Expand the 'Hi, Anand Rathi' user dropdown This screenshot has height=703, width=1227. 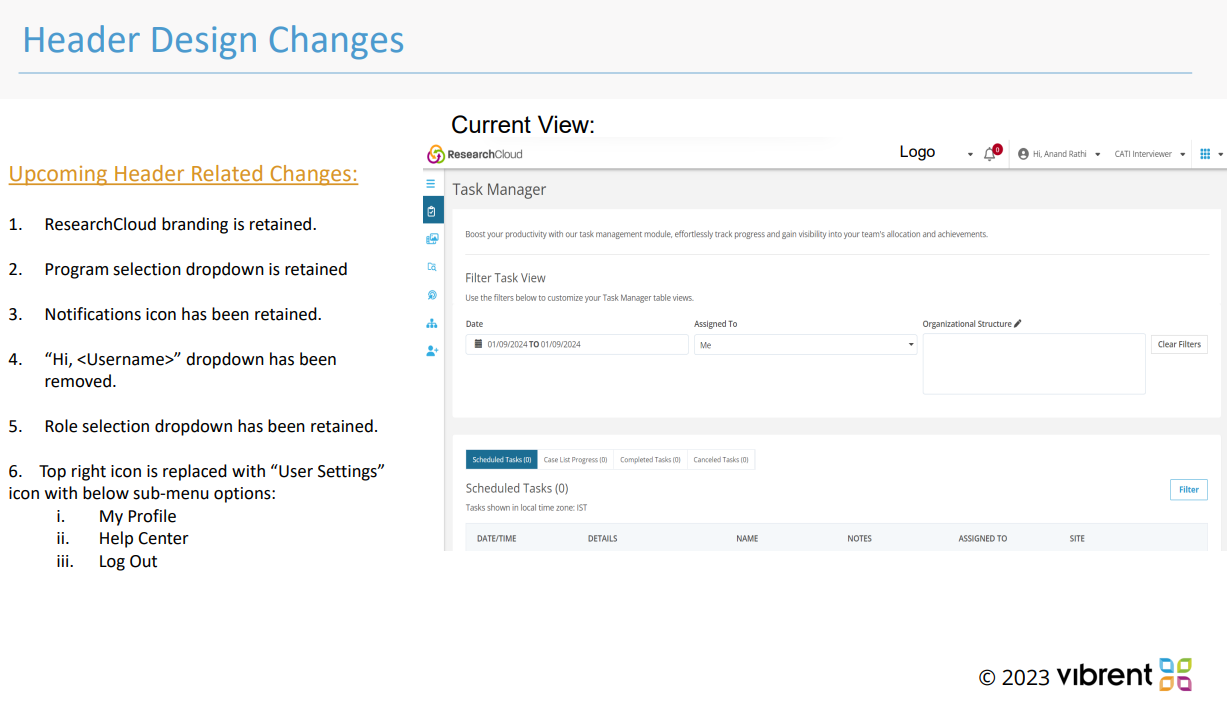tap(1059, 154)
